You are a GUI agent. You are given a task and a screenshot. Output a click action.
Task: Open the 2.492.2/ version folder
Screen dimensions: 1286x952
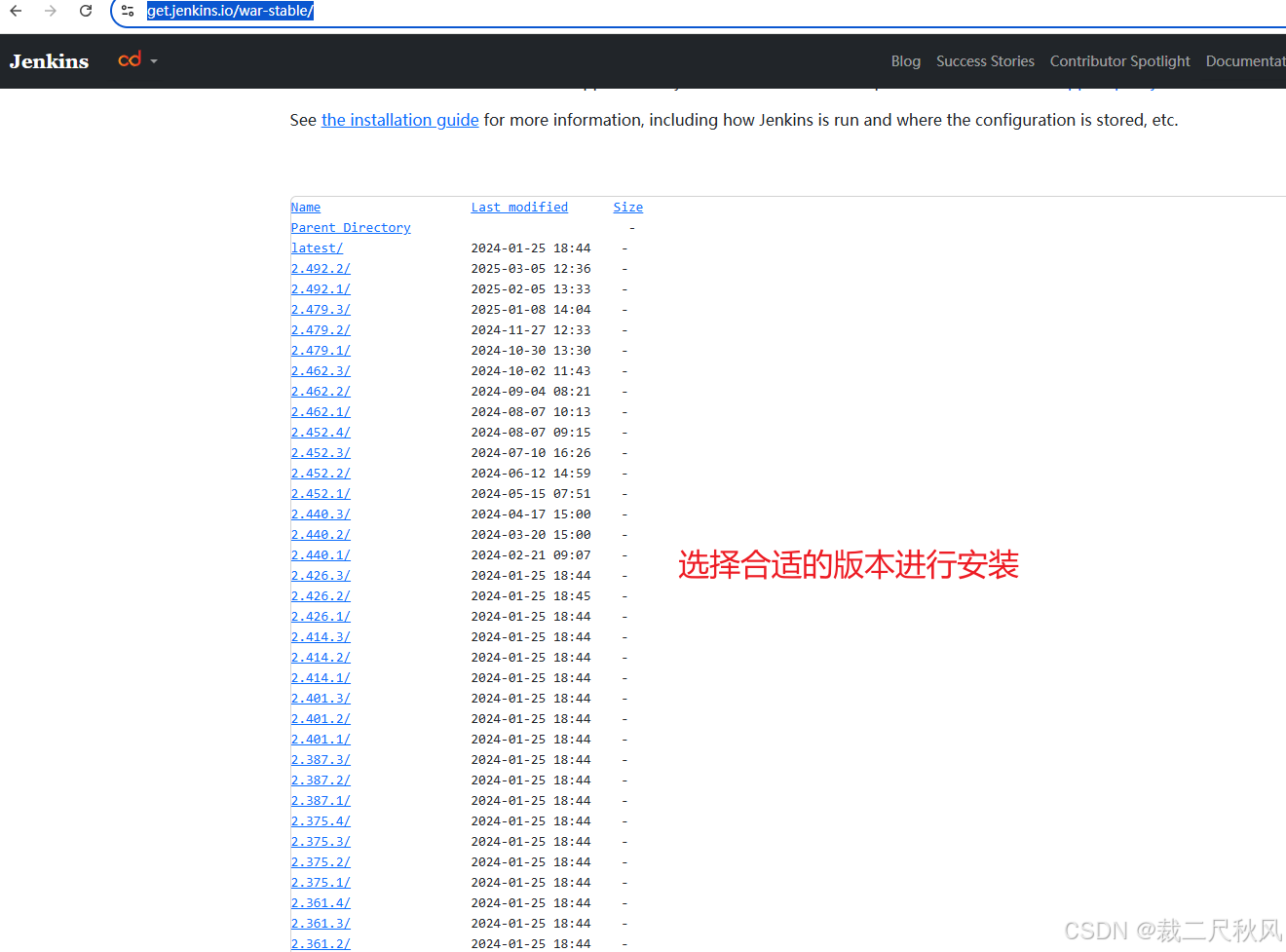click(321, 269)
